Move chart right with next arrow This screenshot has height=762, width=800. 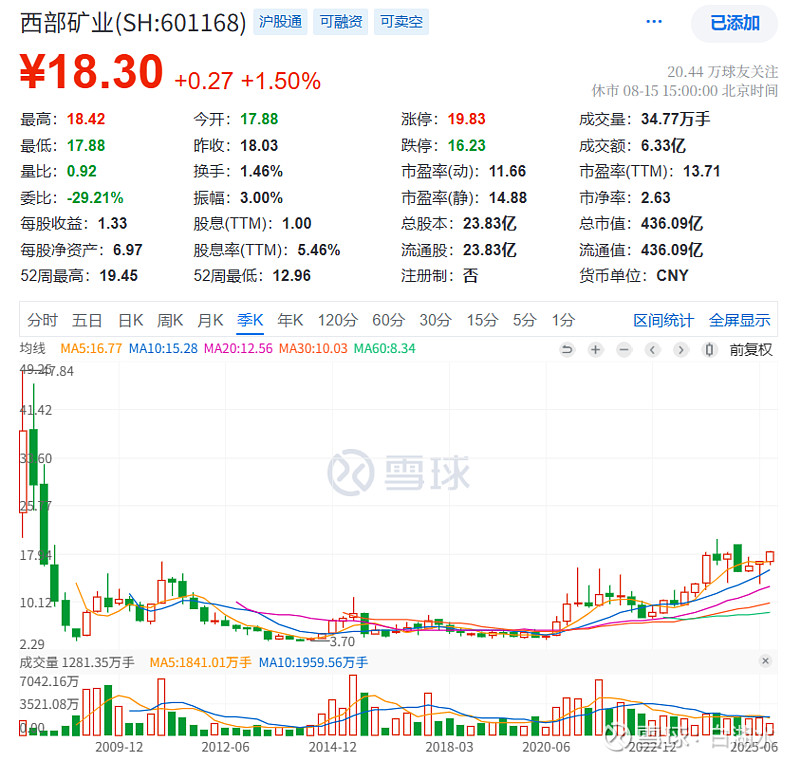click(681, 350)
